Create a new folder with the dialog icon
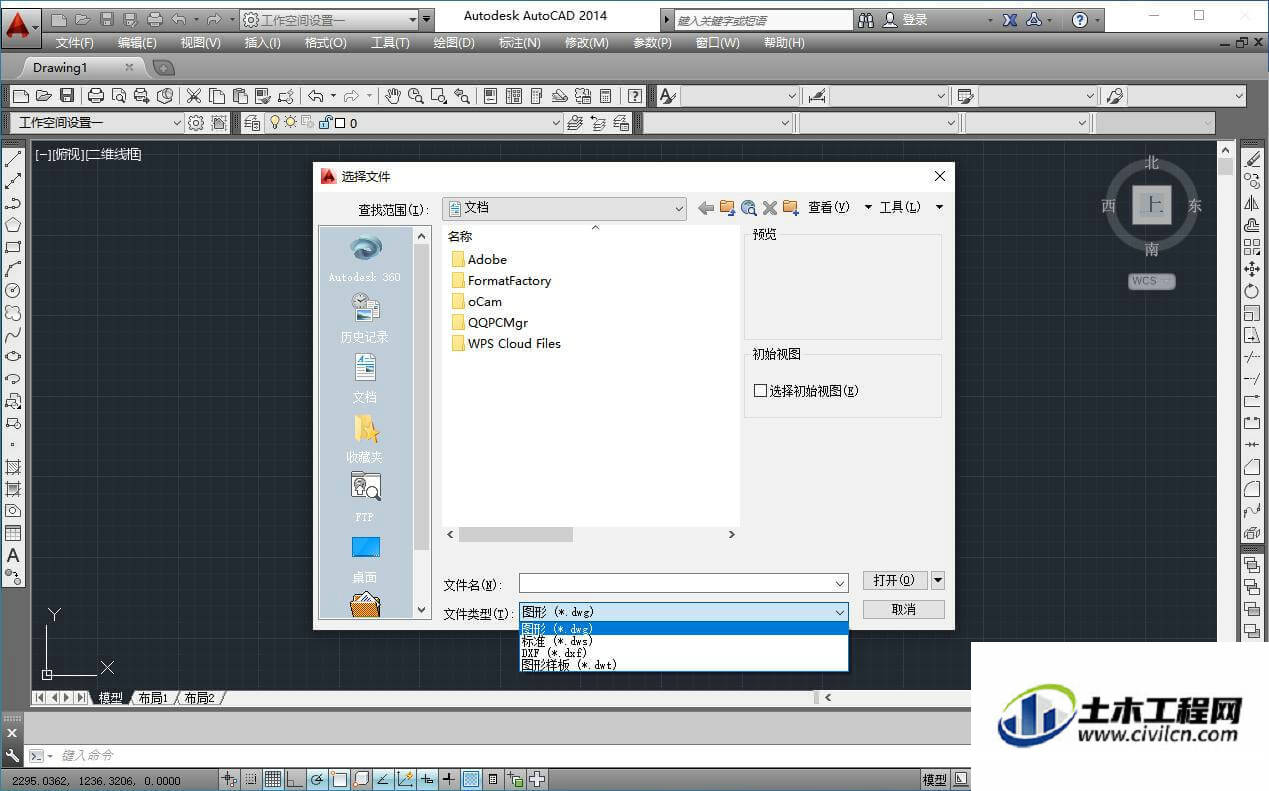The width and height of the screenshot is (1269, 791). pos(790,208)
